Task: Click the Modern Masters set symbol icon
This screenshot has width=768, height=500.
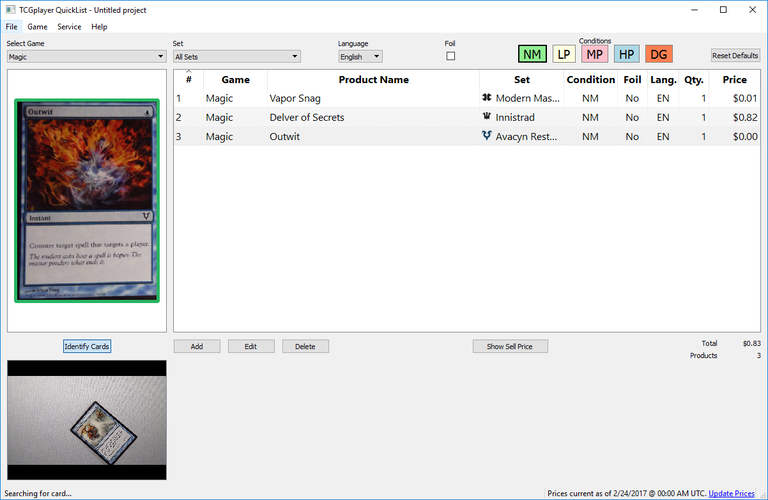Action: pyautogui.click(x=486, y=97)
